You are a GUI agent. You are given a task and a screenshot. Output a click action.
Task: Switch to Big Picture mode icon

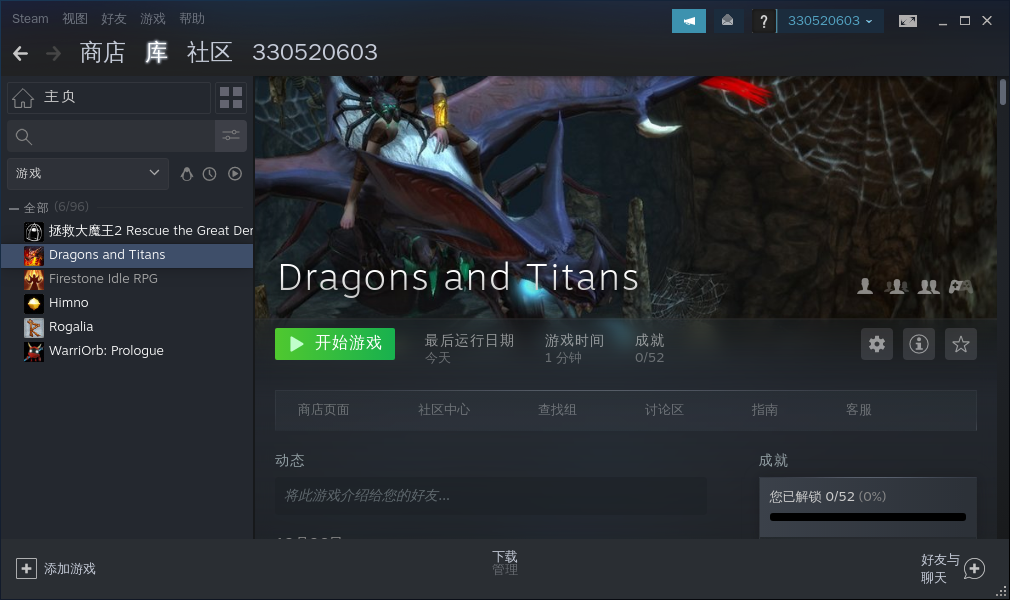(x=908, y=21)
